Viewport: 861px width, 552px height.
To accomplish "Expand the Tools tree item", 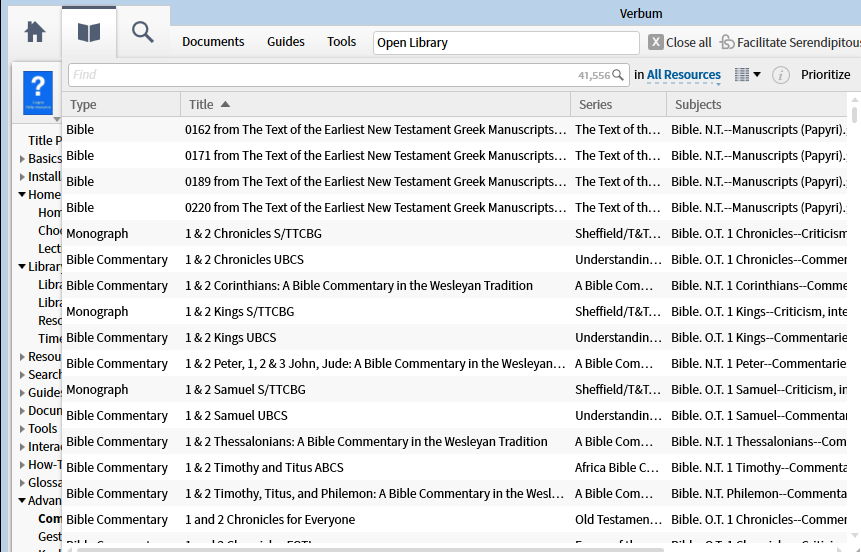I will (22, 429).
